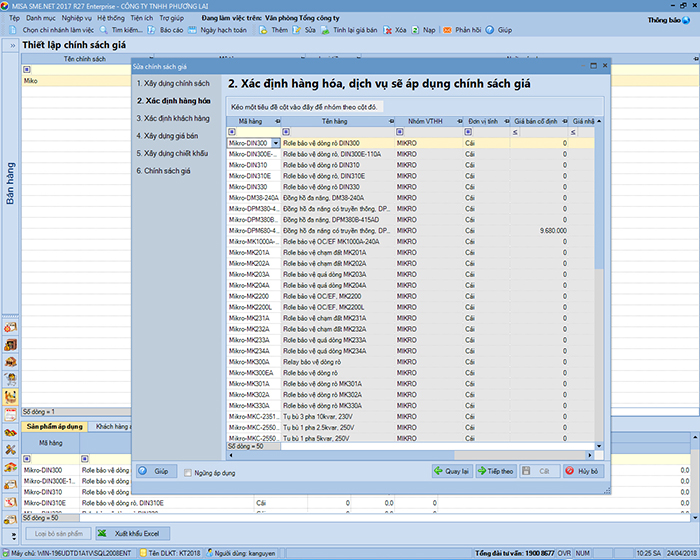Select the 9.680.000 price cell
Screen dimensions: 700x560
click(x=539, y=231)
